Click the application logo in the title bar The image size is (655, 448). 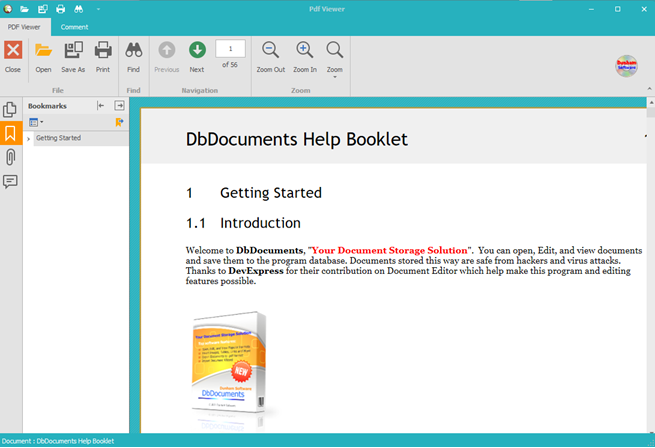(x=8, y=9)
